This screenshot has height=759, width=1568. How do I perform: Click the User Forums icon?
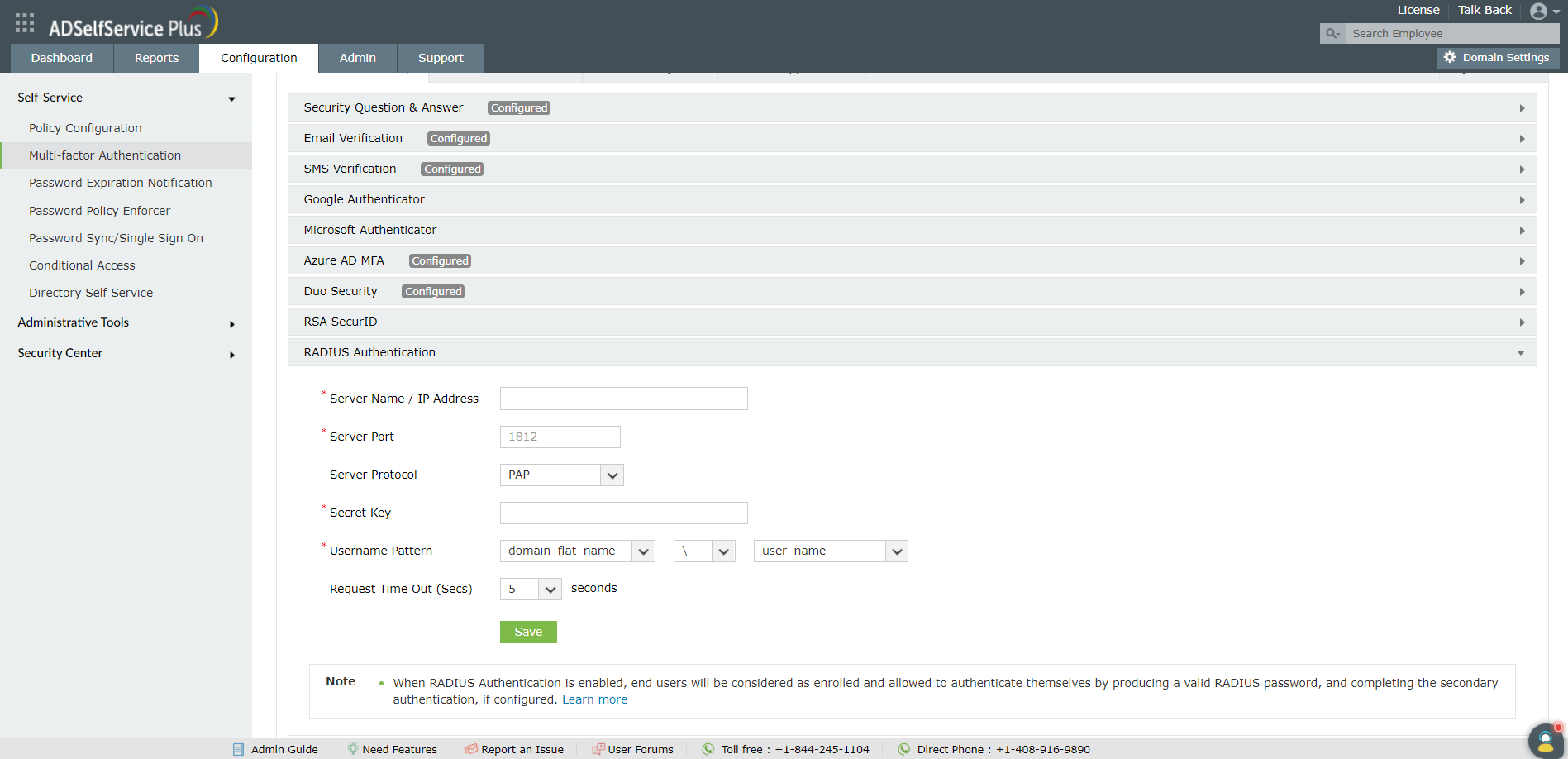pyautogui.click(x=598, y=749)
